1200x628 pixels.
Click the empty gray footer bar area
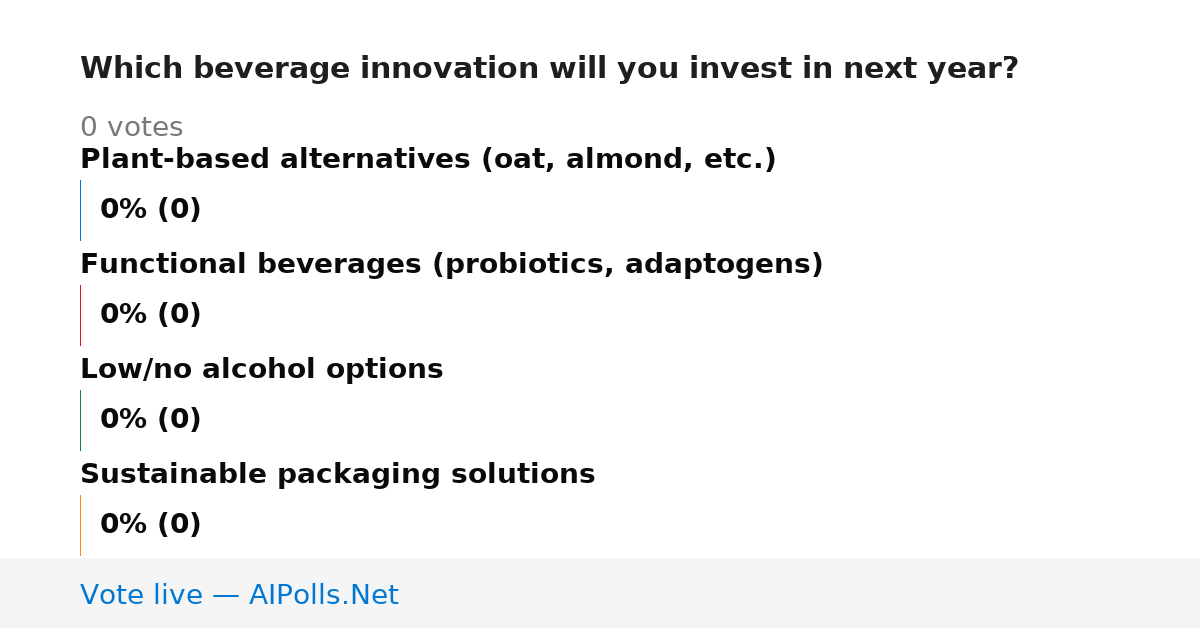800,593
